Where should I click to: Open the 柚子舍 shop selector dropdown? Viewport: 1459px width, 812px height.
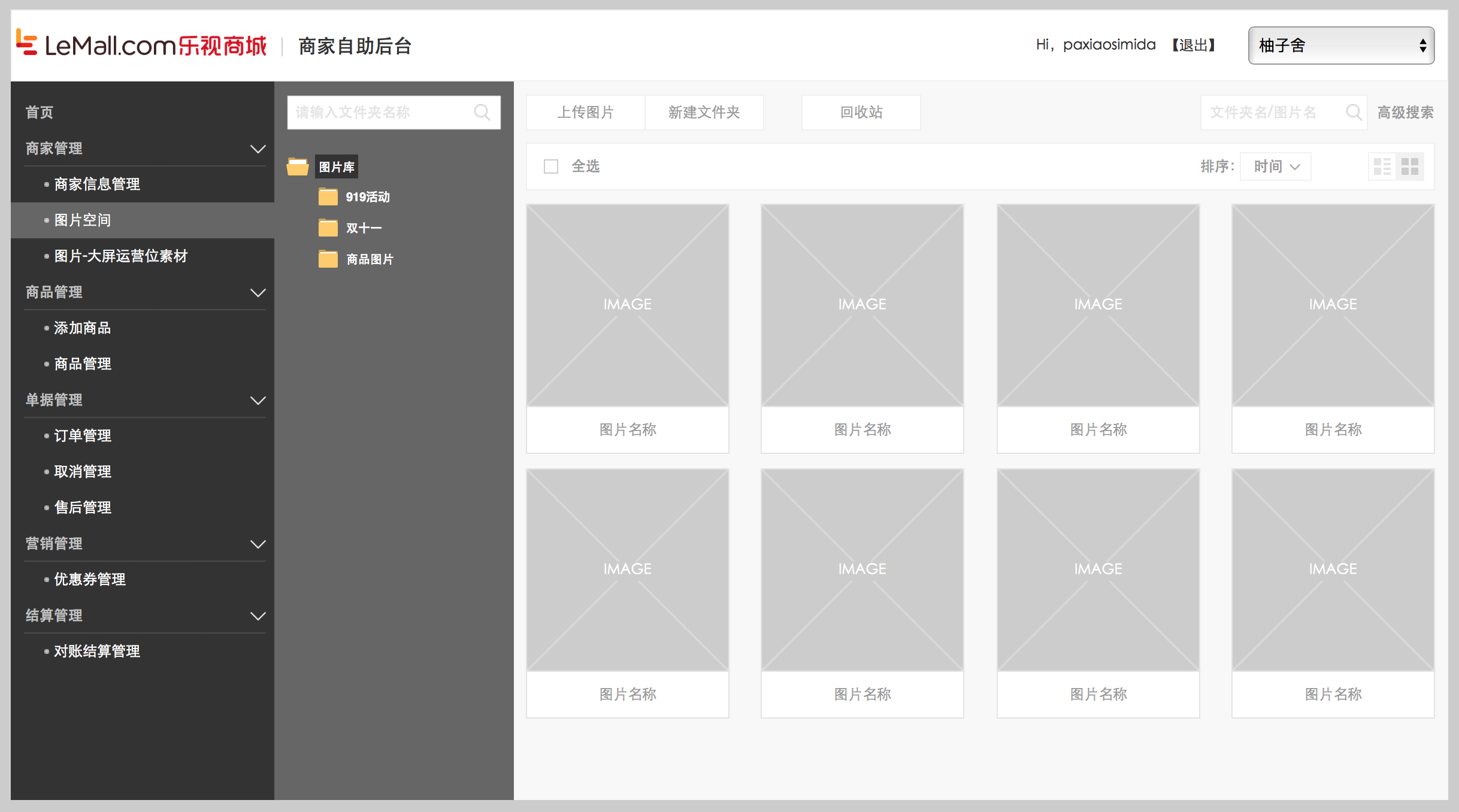[x=1340, y=46]
